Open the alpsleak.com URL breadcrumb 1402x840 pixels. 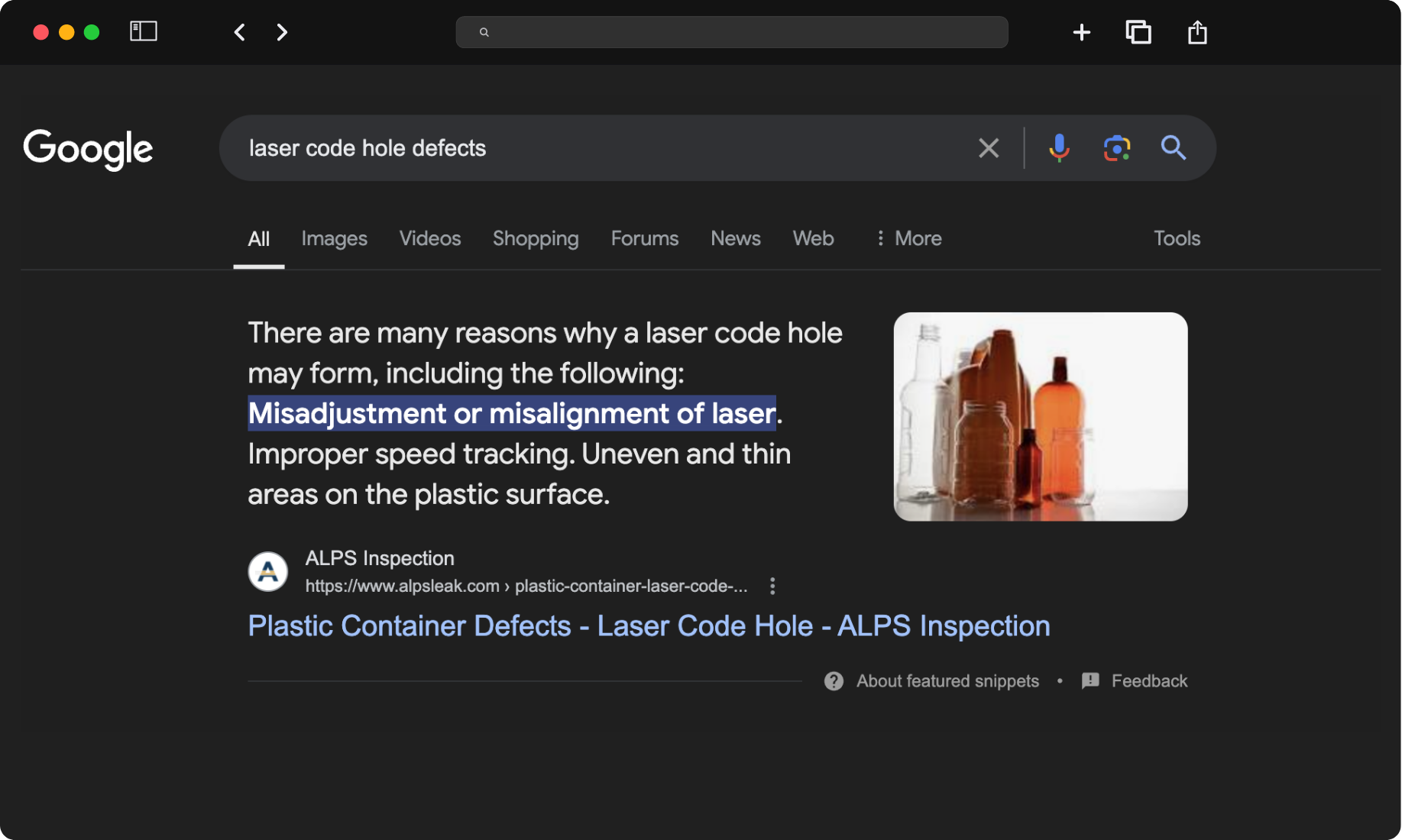coord(526,586)
